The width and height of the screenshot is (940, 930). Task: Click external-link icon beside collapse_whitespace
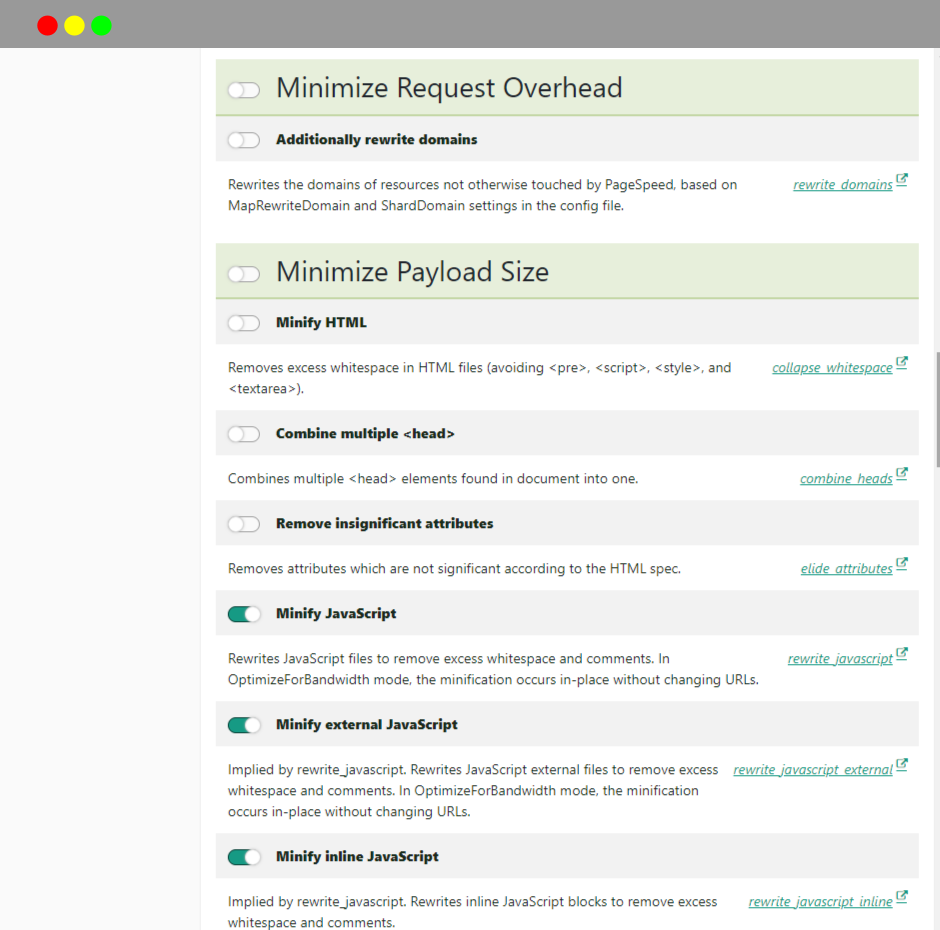(902, 363)
